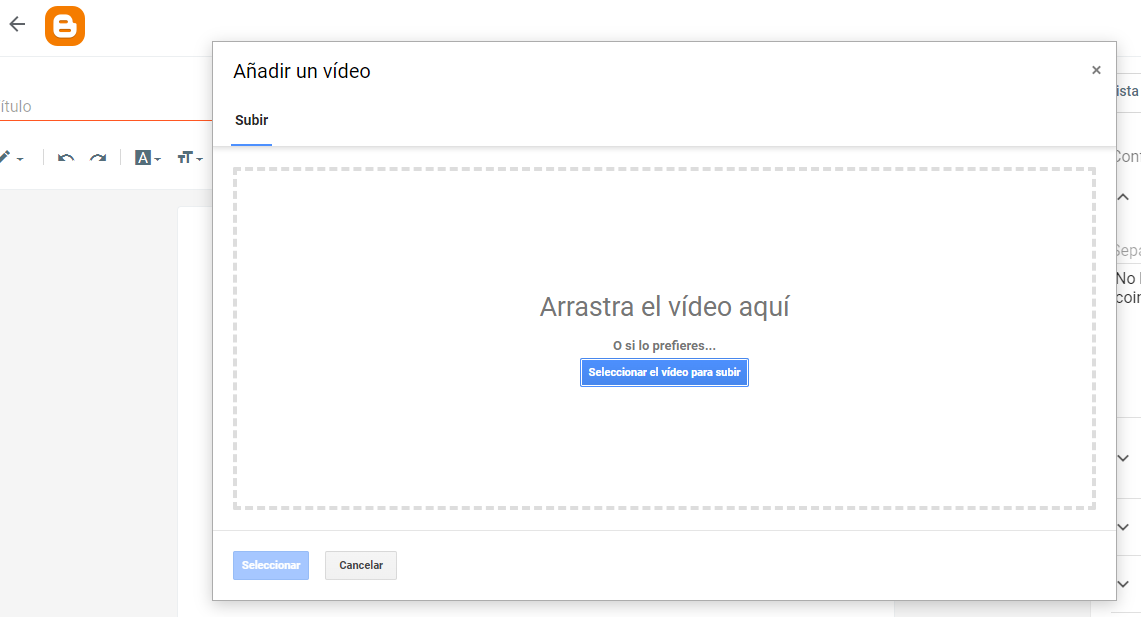Undo the last edit

click(x=66, y=157)
